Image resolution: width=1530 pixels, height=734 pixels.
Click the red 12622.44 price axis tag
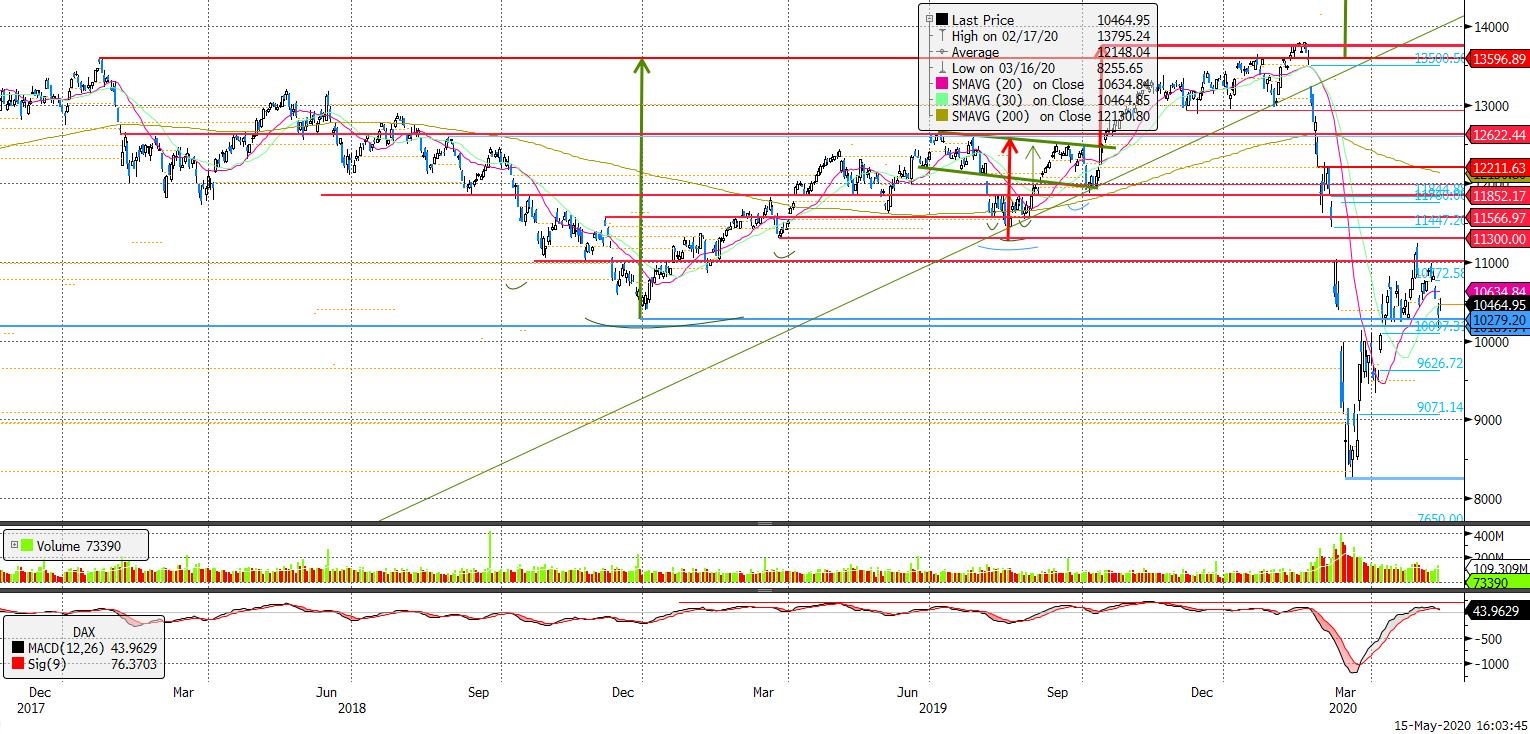click(1496, 134)
